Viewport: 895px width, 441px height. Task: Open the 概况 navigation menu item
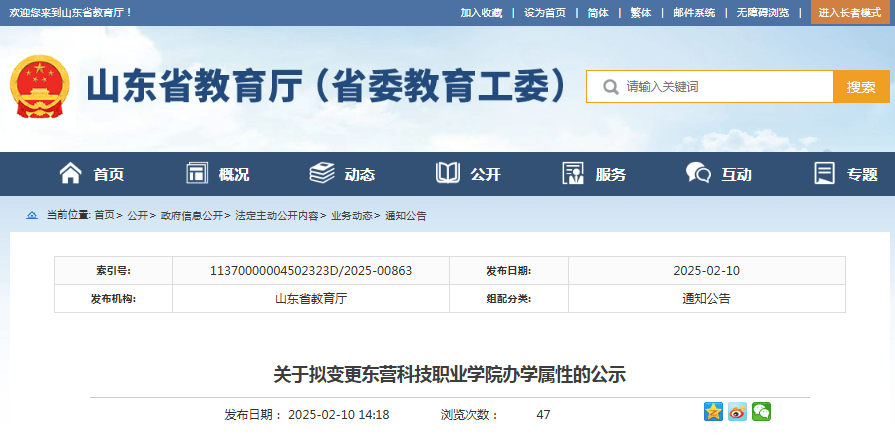[x=234, y=175]
